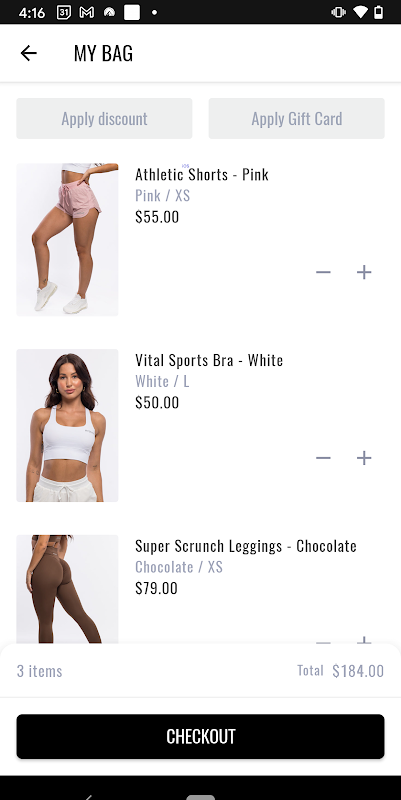Open Super Scrunch Leggings product image
Viewport: 401px width, 800px height.
67,589
